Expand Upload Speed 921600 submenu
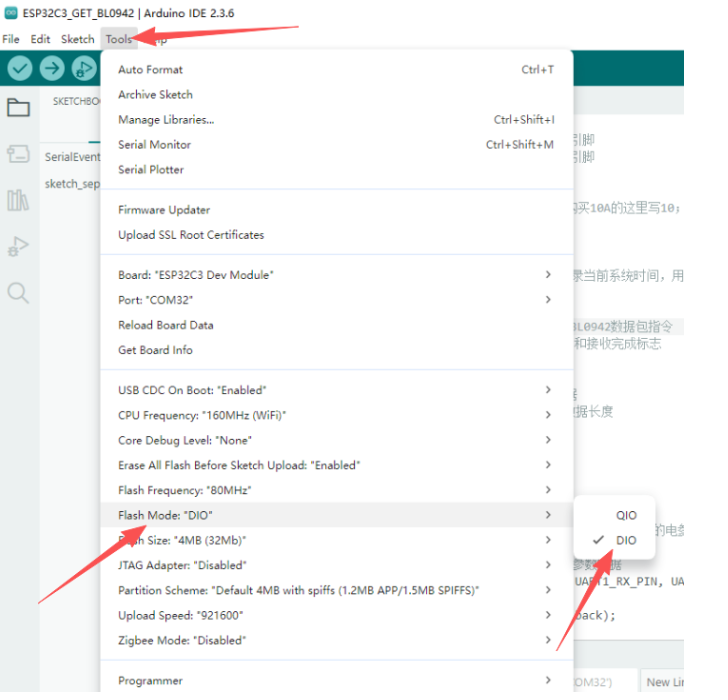Viewport: 728px width, 700px height. coord(337,616)
